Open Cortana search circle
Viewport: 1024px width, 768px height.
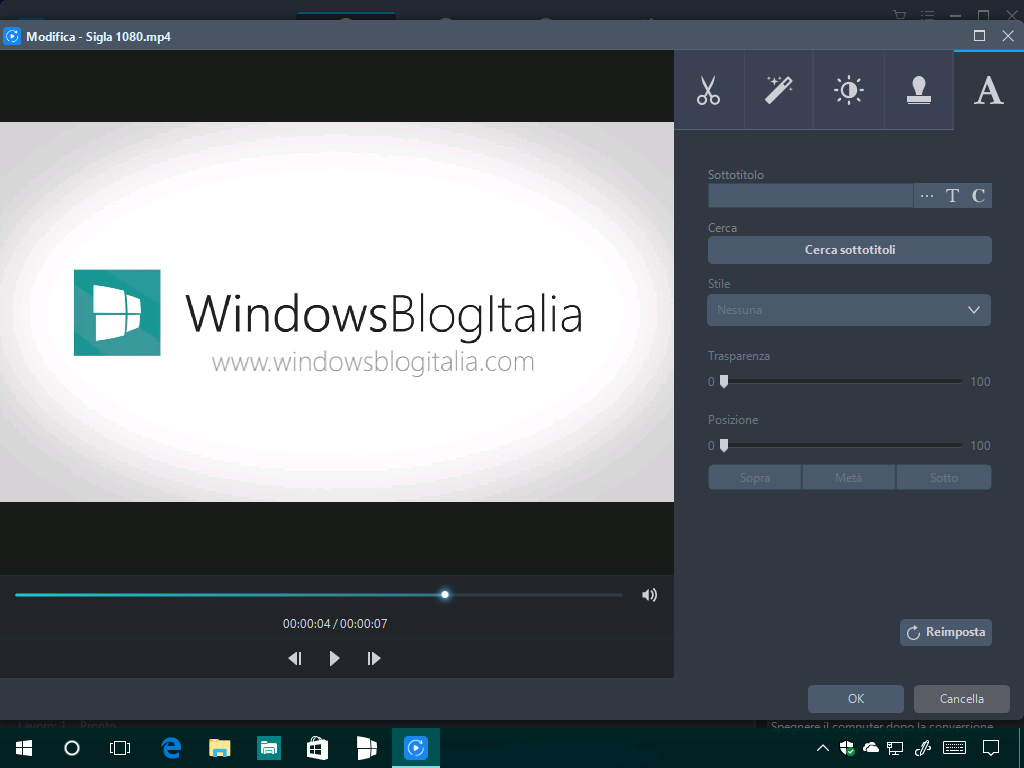coord(72,748)
